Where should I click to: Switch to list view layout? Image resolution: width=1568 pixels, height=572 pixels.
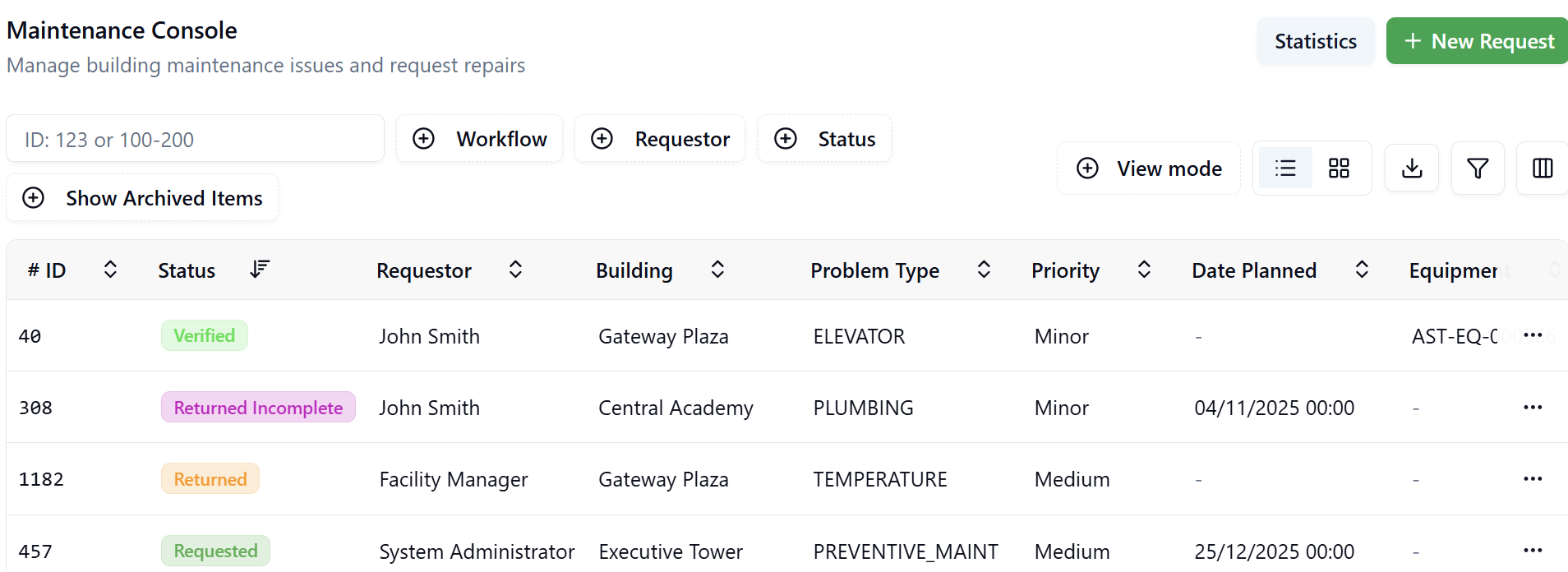(x=1285, y=168)
